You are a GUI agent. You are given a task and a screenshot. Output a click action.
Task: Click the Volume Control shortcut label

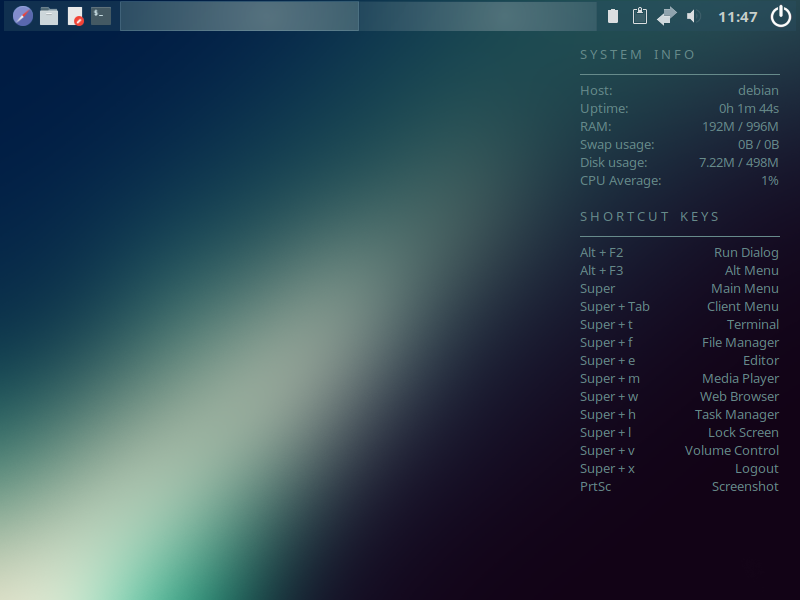(731, 451)
